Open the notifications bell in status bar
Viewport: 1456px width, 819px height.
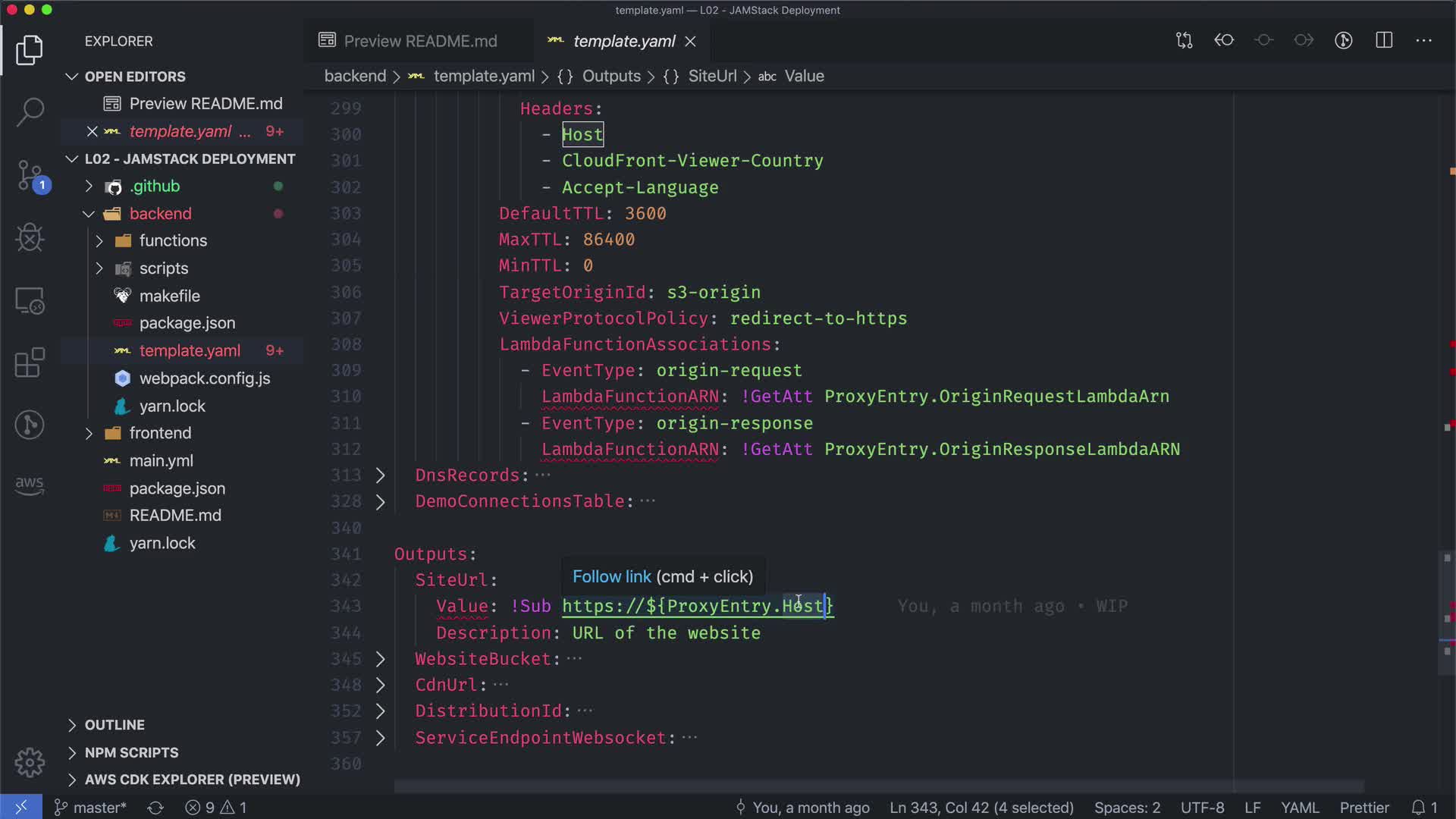click(1423, 808)
